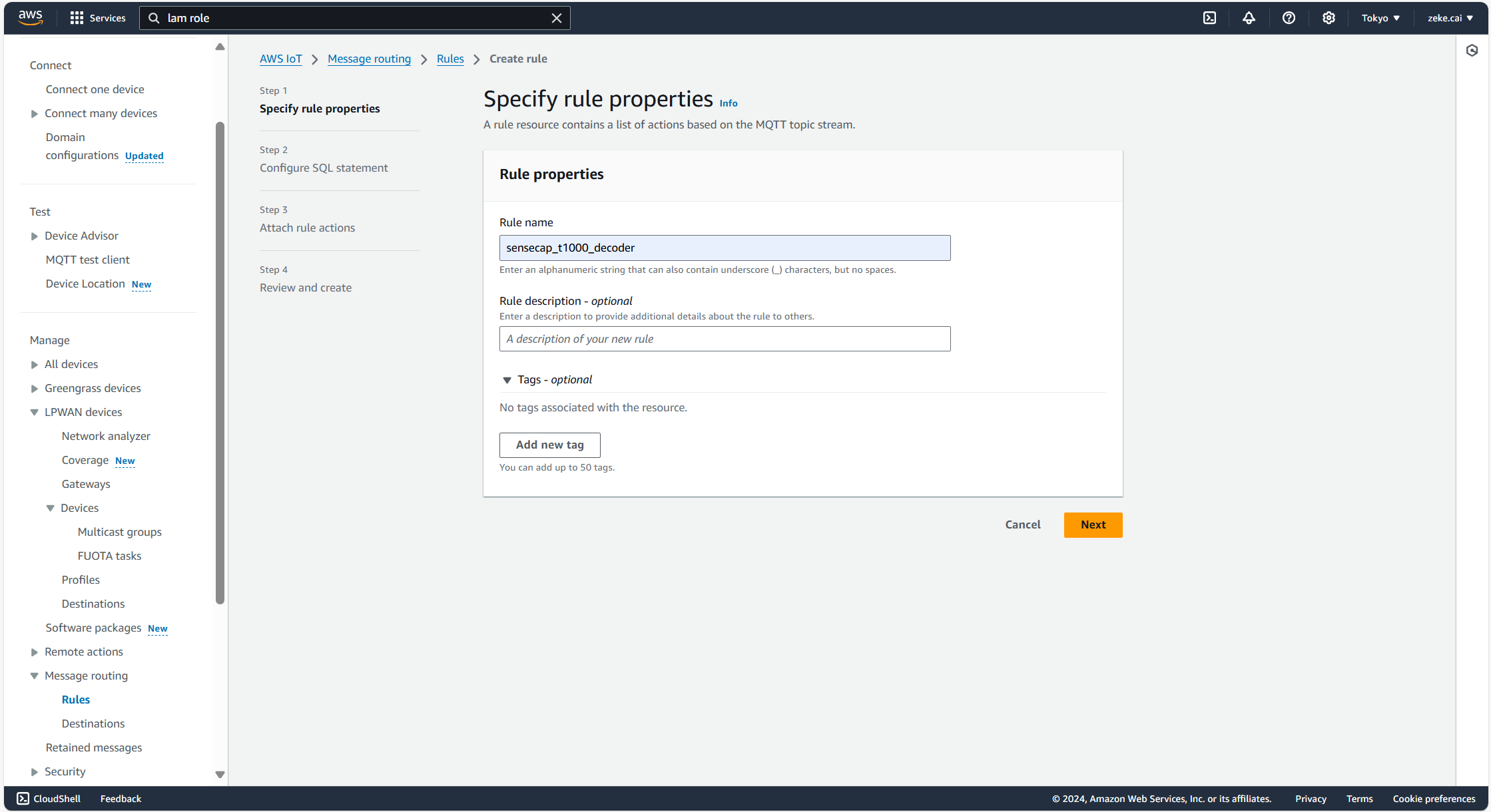This screenshot has width=1491, height=812.
Task: Click the Cancel button
Action: (x=1022, y=524)
